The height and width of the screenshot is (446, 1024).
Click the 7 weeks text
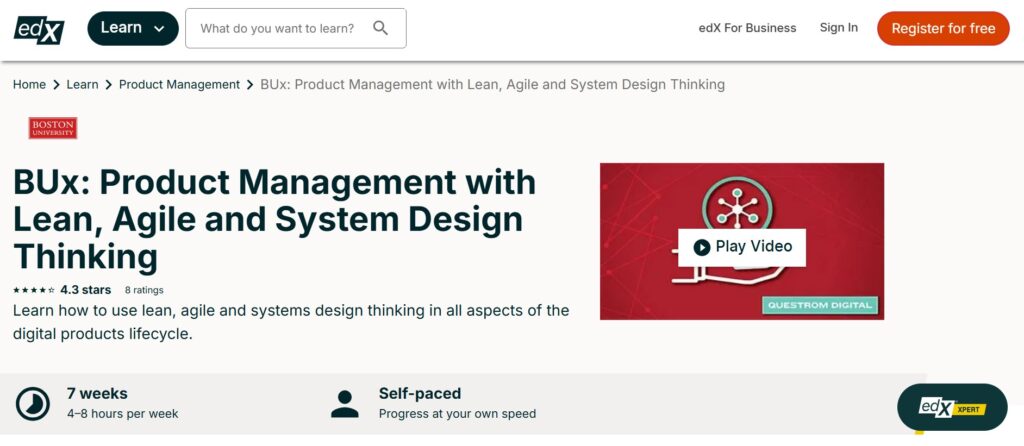coord(97,394)
